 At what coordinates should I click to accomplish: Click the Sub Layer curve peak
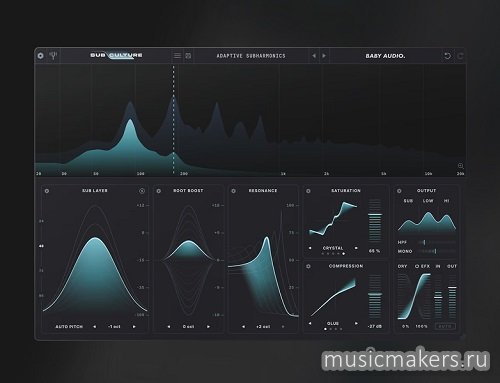pyautogui.click(x=96, y=238)
